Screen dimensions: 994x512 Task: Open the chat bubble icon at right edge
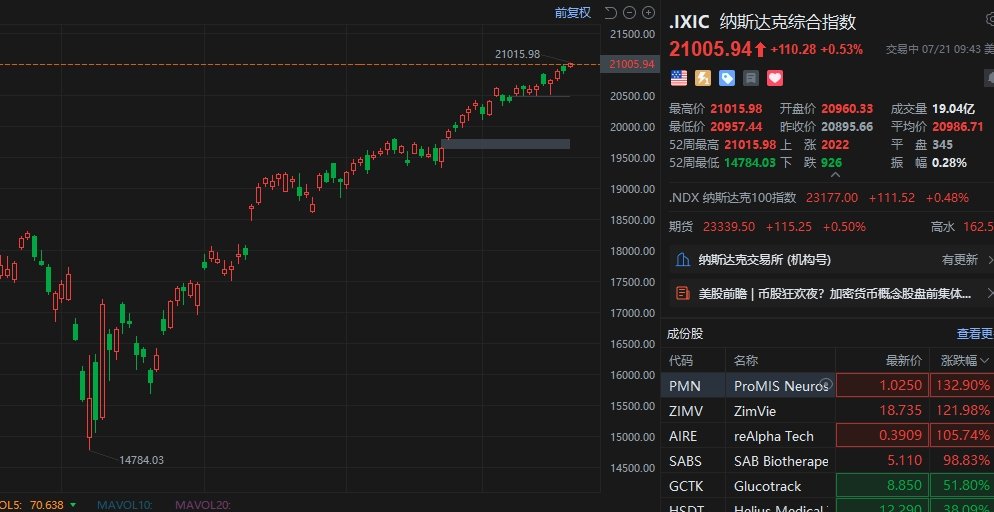pos(990,78)
